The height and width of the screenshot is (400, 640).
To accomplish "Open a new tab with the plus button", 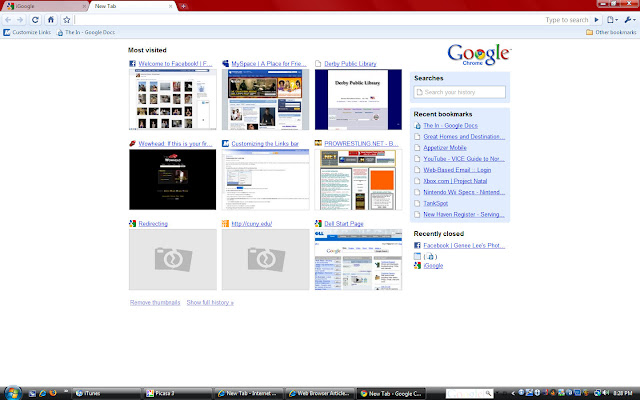I will point(183,6).
